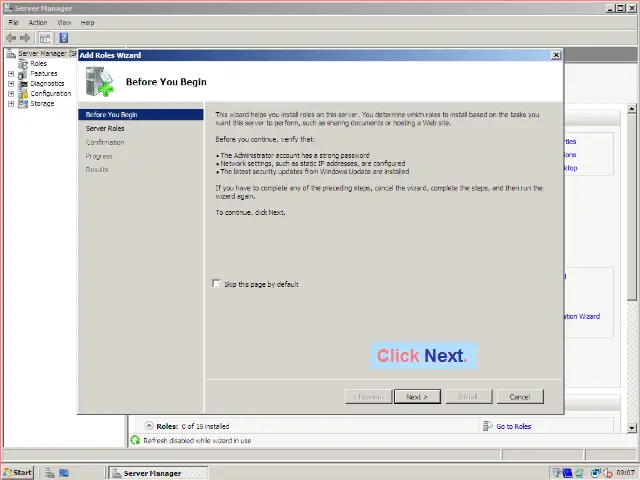This screenshot has height=480, width=640.
Task: Collapse the Roles summary section chevron
Action: coord(149,426)
